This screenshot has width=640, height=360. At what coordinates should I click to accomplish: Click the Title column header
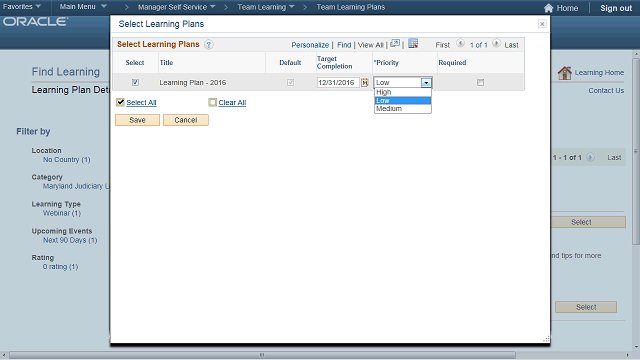click(x=167, y=62)
